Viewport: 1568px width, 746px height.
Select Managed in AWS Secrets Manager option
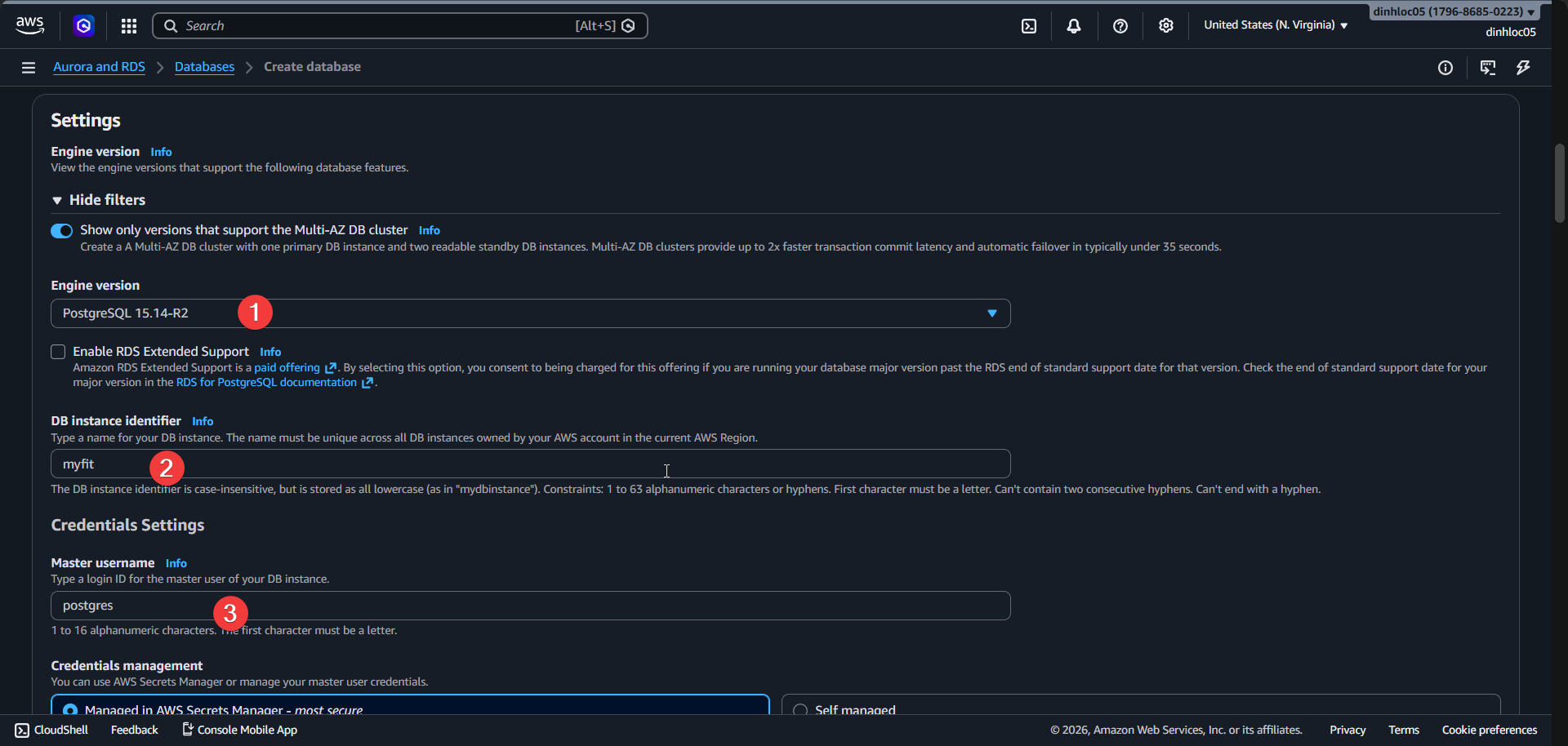tap(71, 708)
